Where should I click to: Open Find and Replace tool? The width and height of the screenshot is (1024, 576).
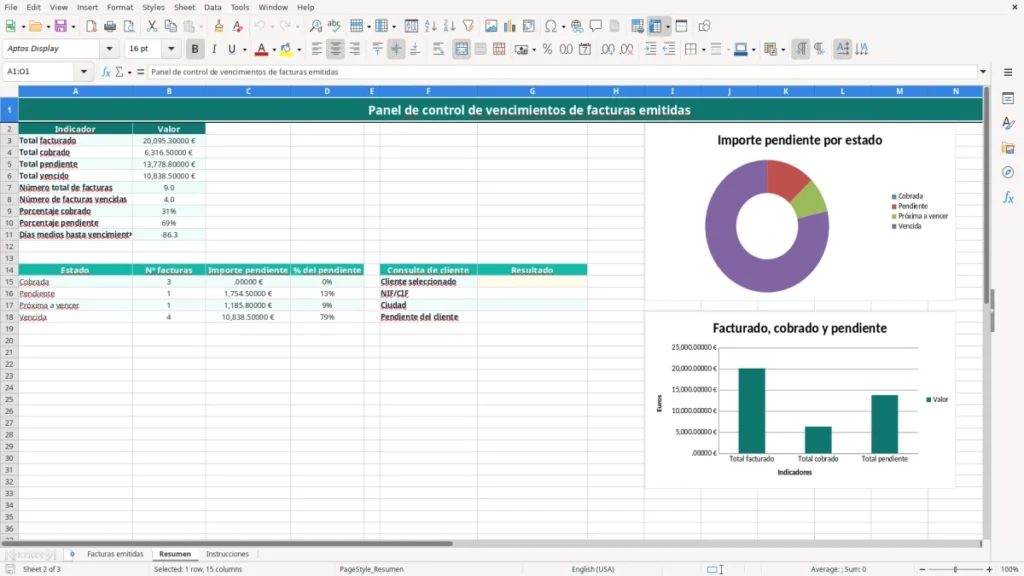(x=315, y=26)
